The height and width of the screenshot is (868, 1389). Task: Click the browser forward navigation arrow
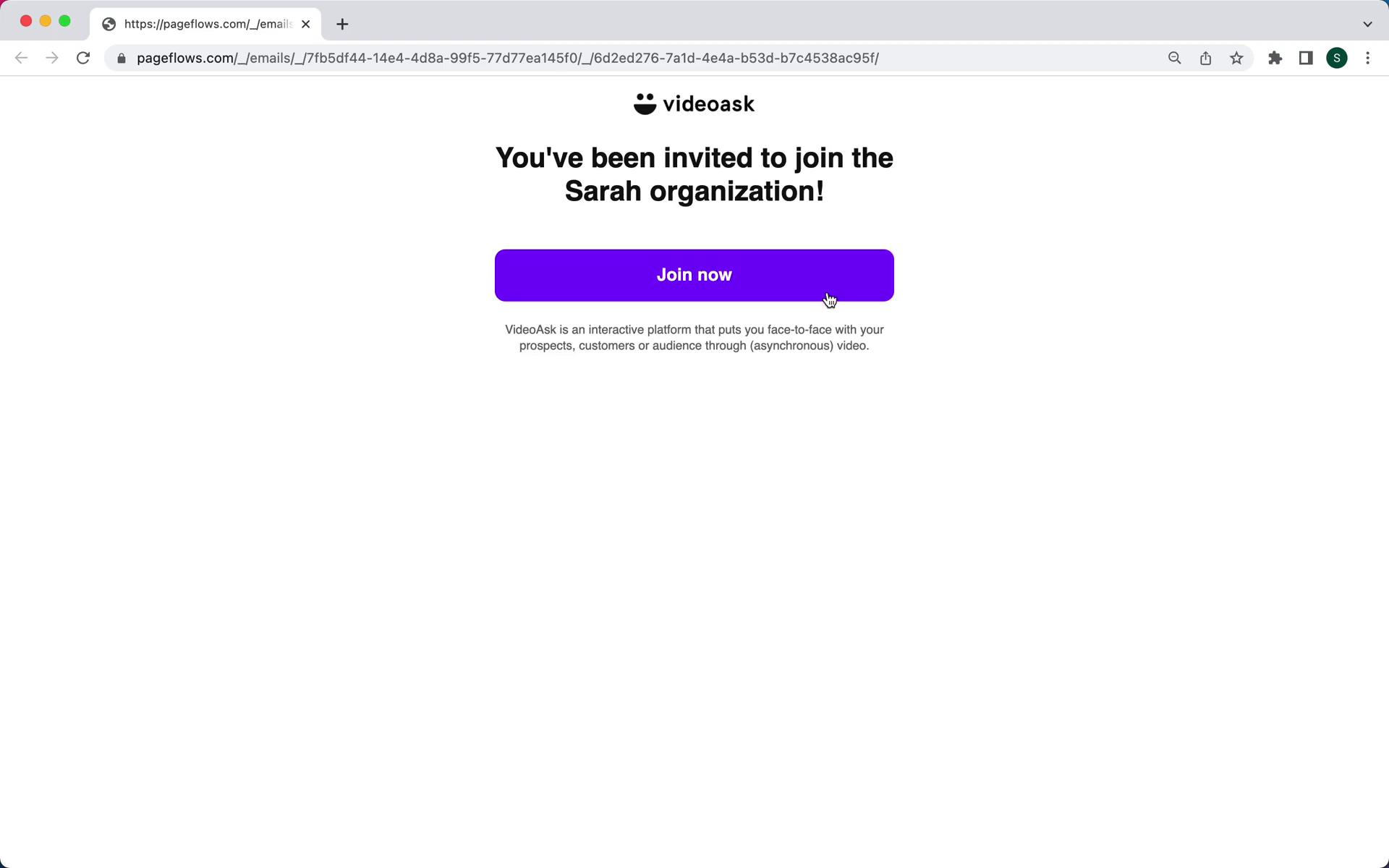coord(52,58)
